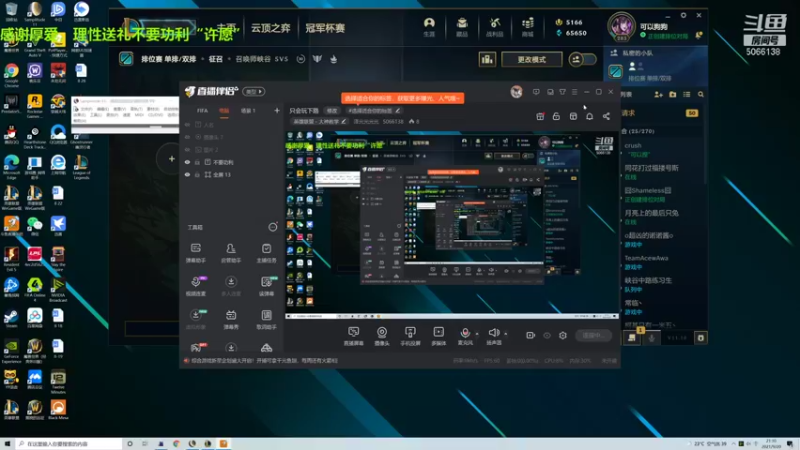Select the orange active scene tab

click(x=224, y=110)
